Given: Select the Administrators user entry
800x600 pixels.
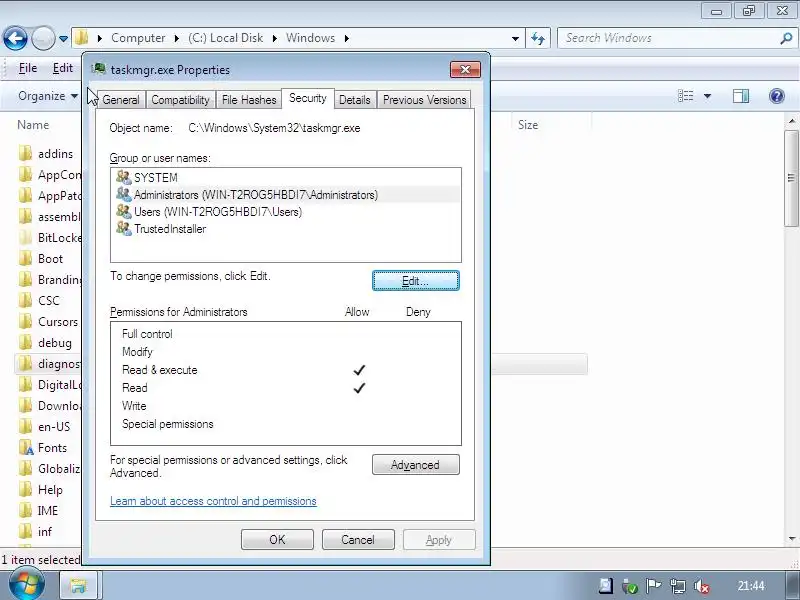Looking at the screenshot, I should pos(286,195).
